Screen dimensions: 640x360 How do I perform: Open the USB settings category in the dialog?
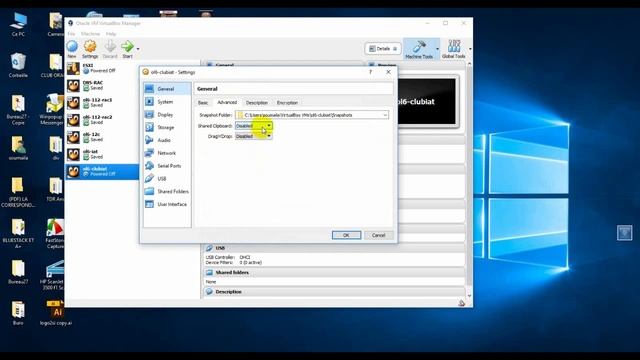pyautogui.click(x=167, y=178)
